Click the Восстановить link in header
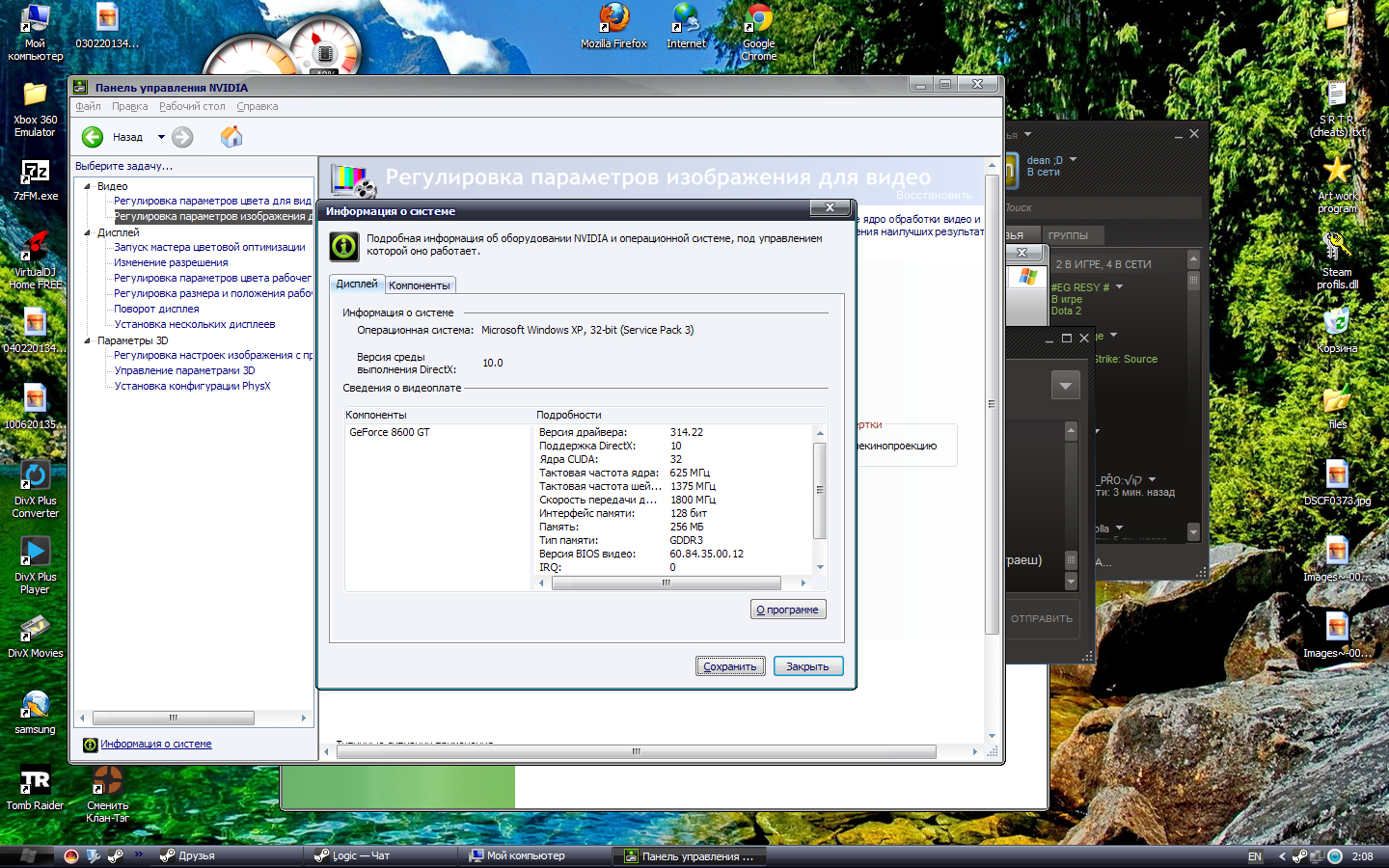 point(934,195)
